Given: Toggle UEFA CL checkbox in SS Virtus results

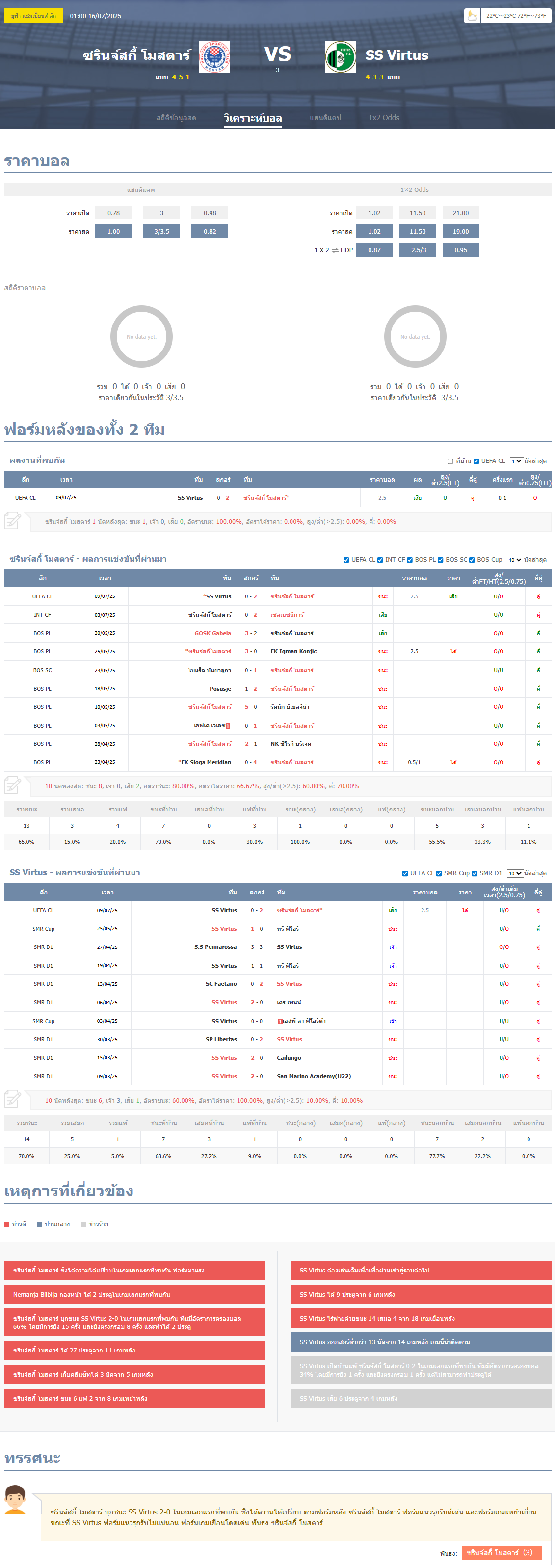Looking at the screenshot, I should [x=405, y=873].
